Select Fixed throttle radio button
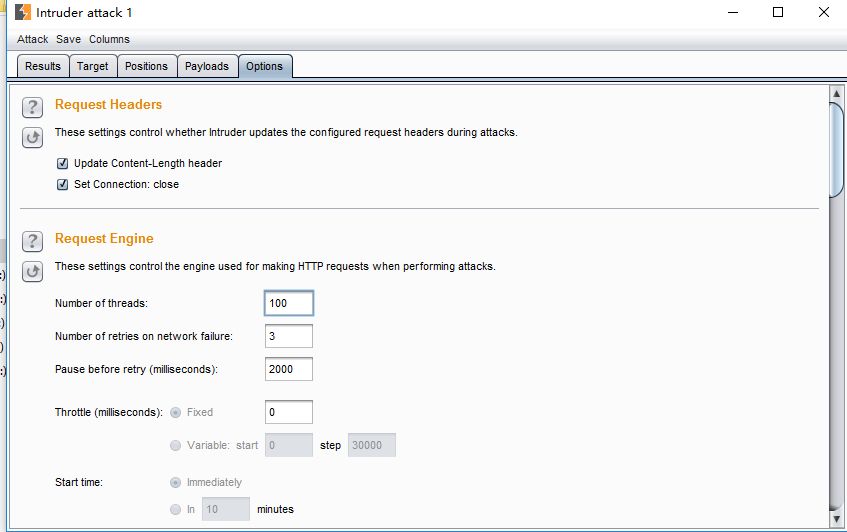The width and height of the screenshot is (847, 532). tap(176, 413)
